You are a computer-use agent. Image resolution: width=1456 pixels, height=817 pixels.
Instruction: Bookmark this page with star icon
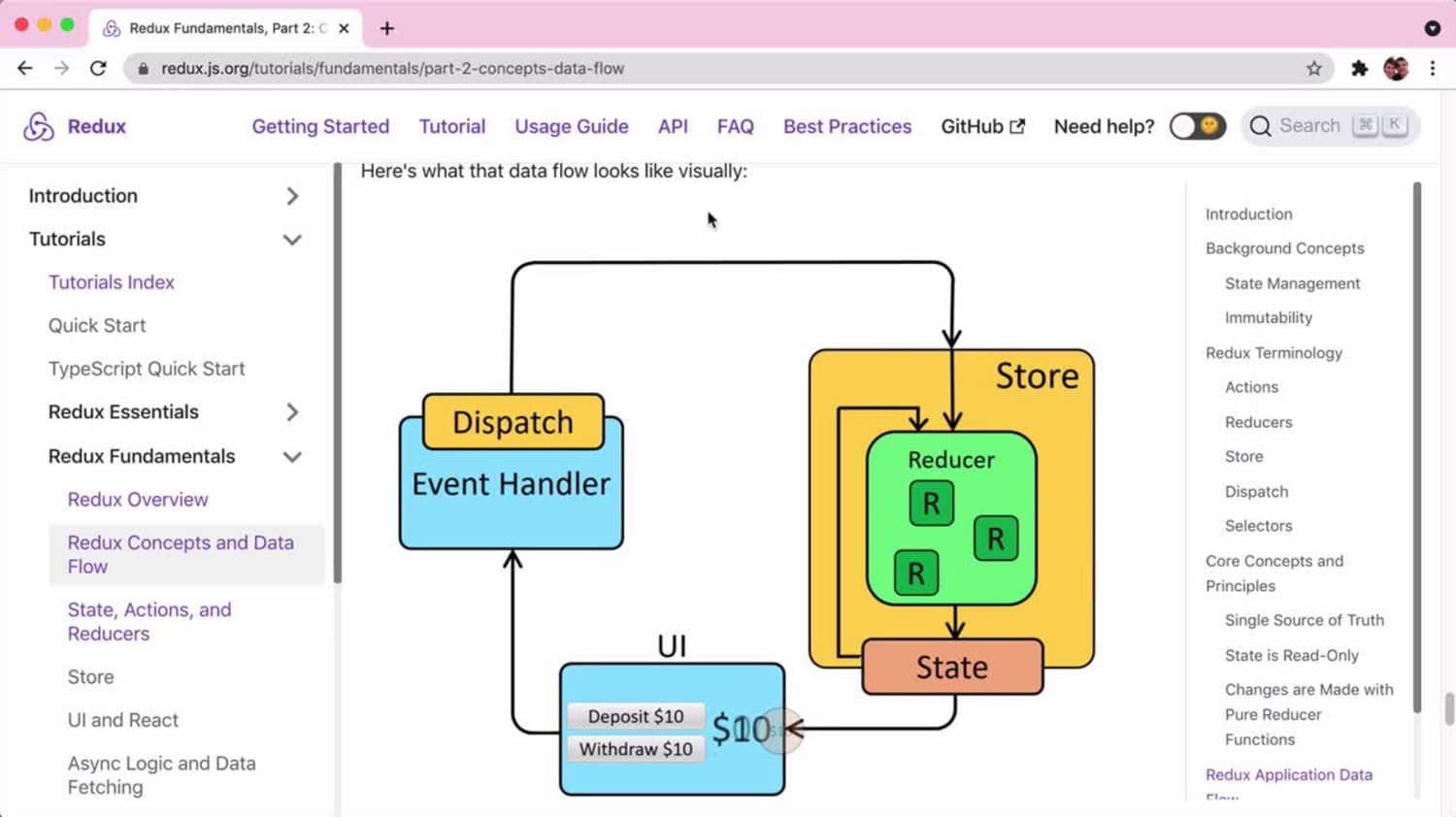(1313, 68)
